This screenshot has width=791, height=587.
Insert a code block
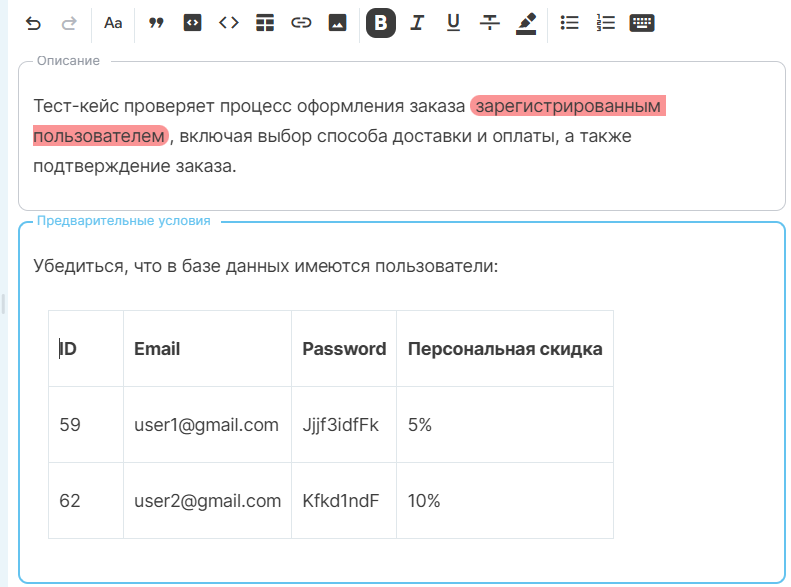[192, 23]
